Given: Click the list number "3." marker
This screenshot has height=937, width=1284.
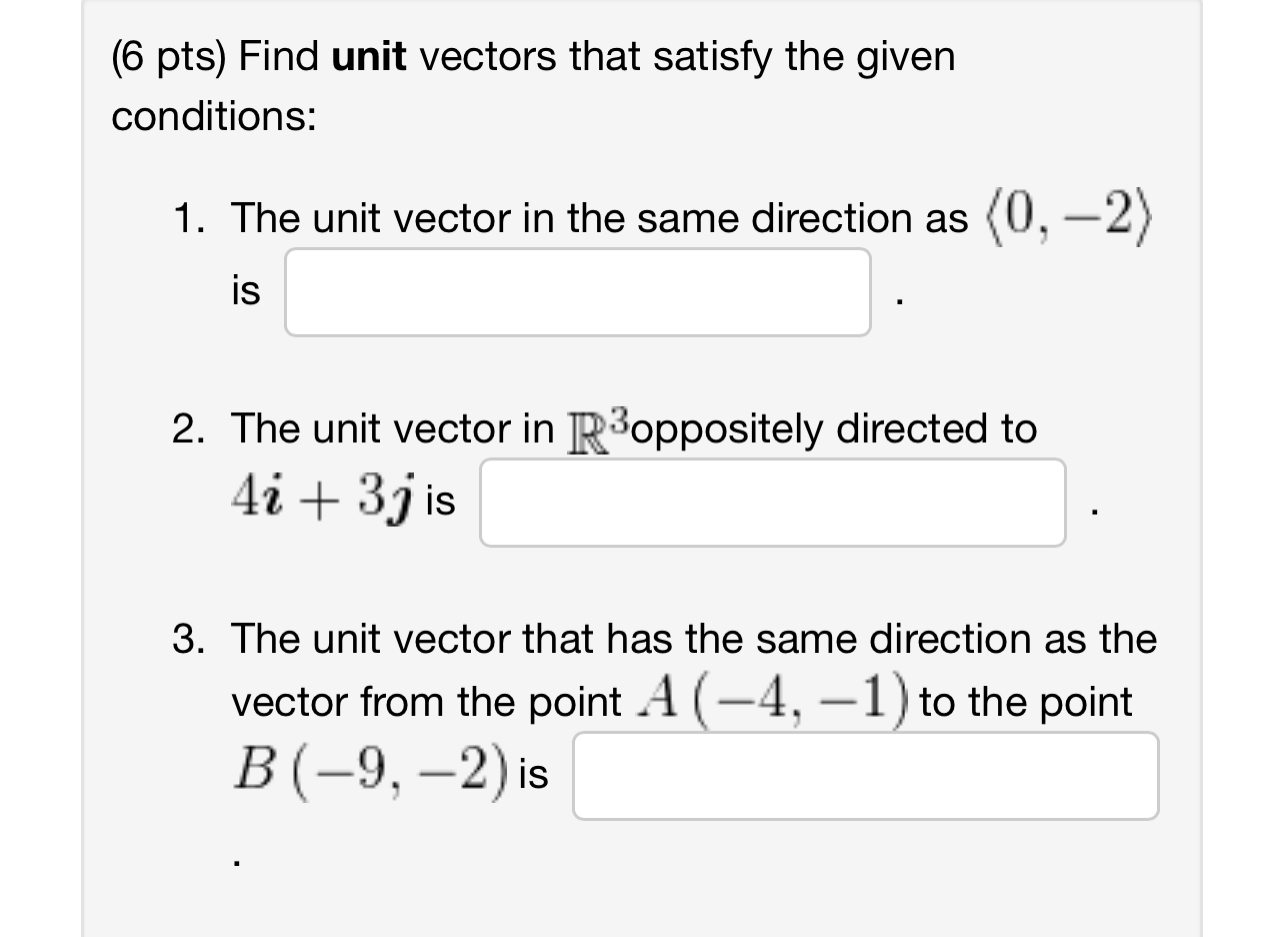Looking at the screenshot, I should pyautogui.click(x=191, y=639).
